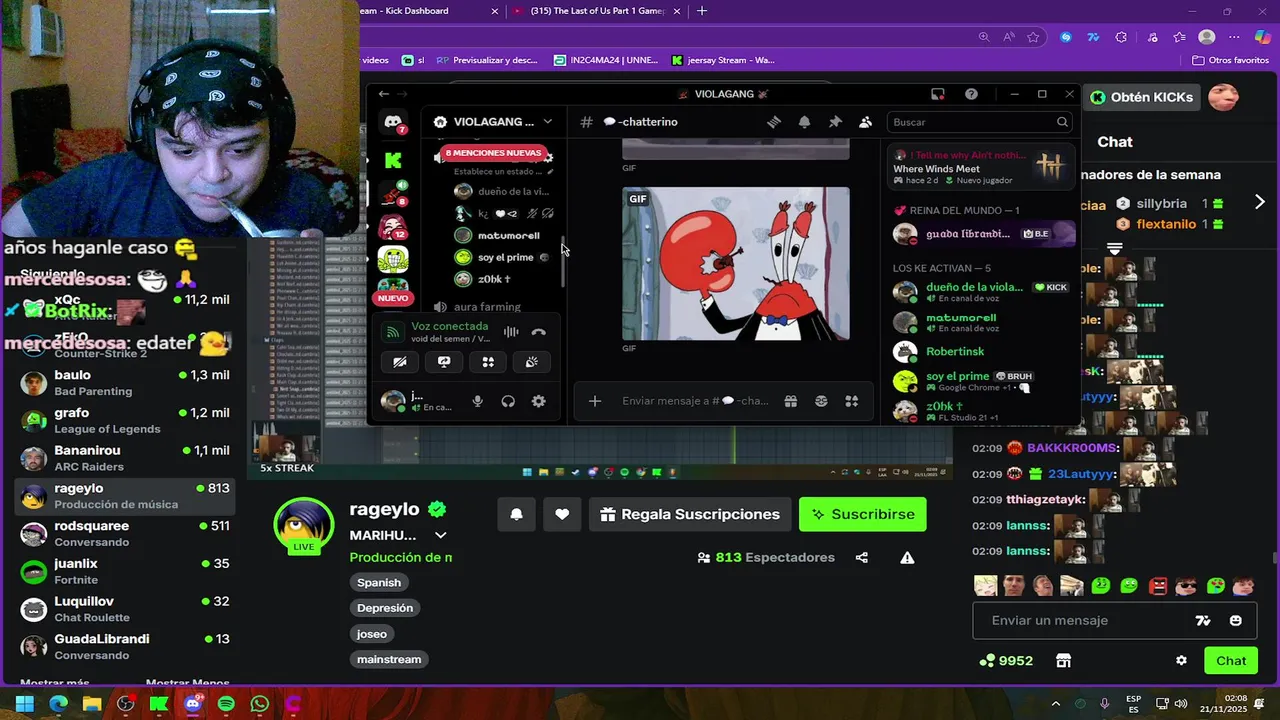Screen dimensions: 1280x720
Task: Deafen with headphones icon in Discord
Action: tap(508, 401)
